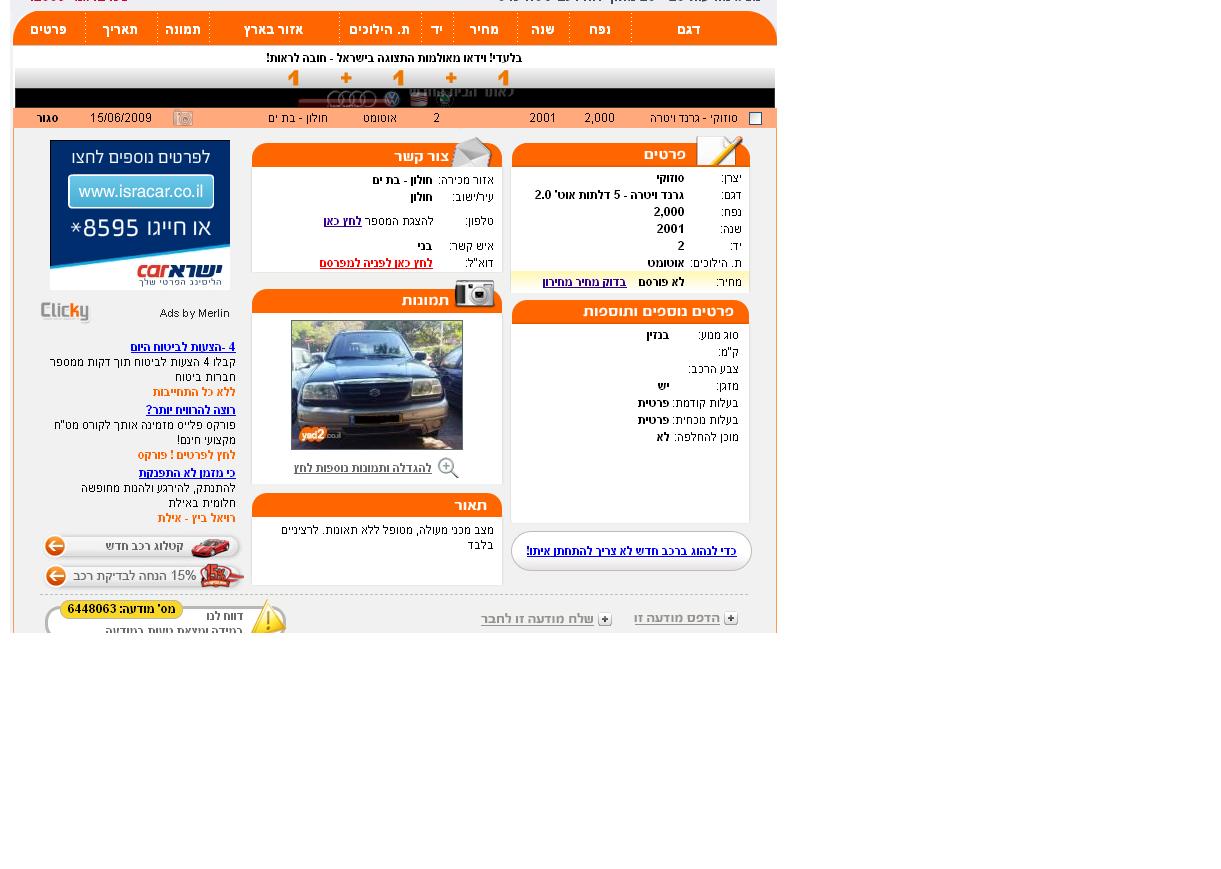
Task: Click the pencil icon on the פרטים header
Action: pos(718,152)
